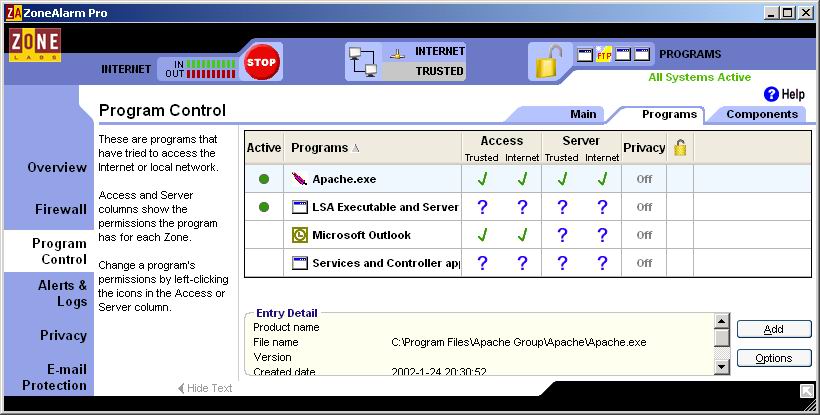Change Microsoft Outlook Privacy Off setting
The image size is (820, 415).
pos(644,235)
